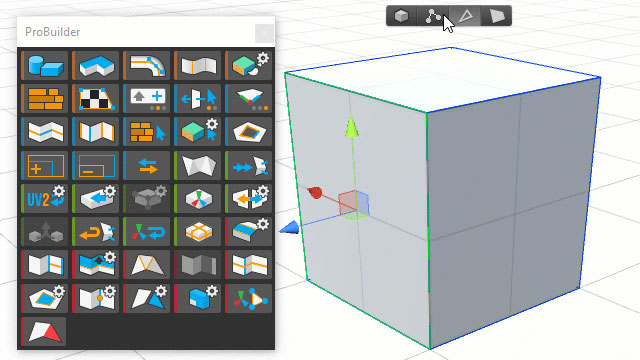Open the UV Editor checkerboard icon
This screenshot has height=360, width=640.
pos(96,98)
